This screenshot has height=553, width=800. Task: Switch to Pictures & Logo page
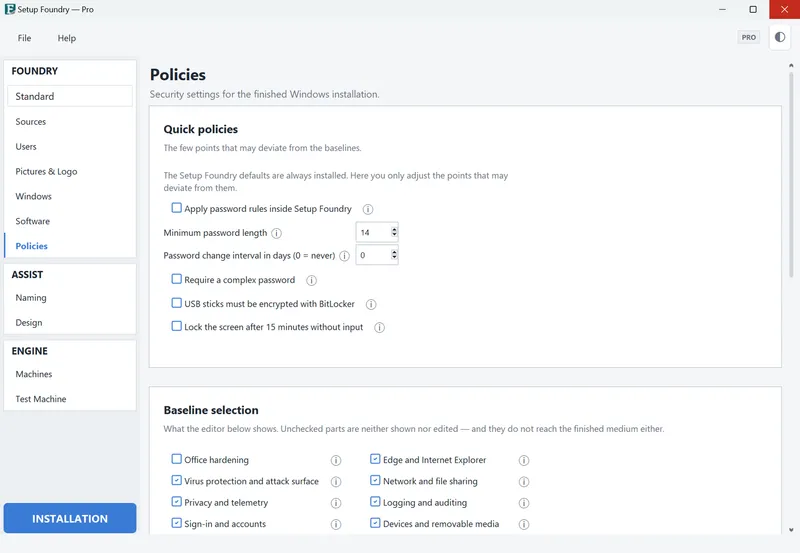[70, 172]
